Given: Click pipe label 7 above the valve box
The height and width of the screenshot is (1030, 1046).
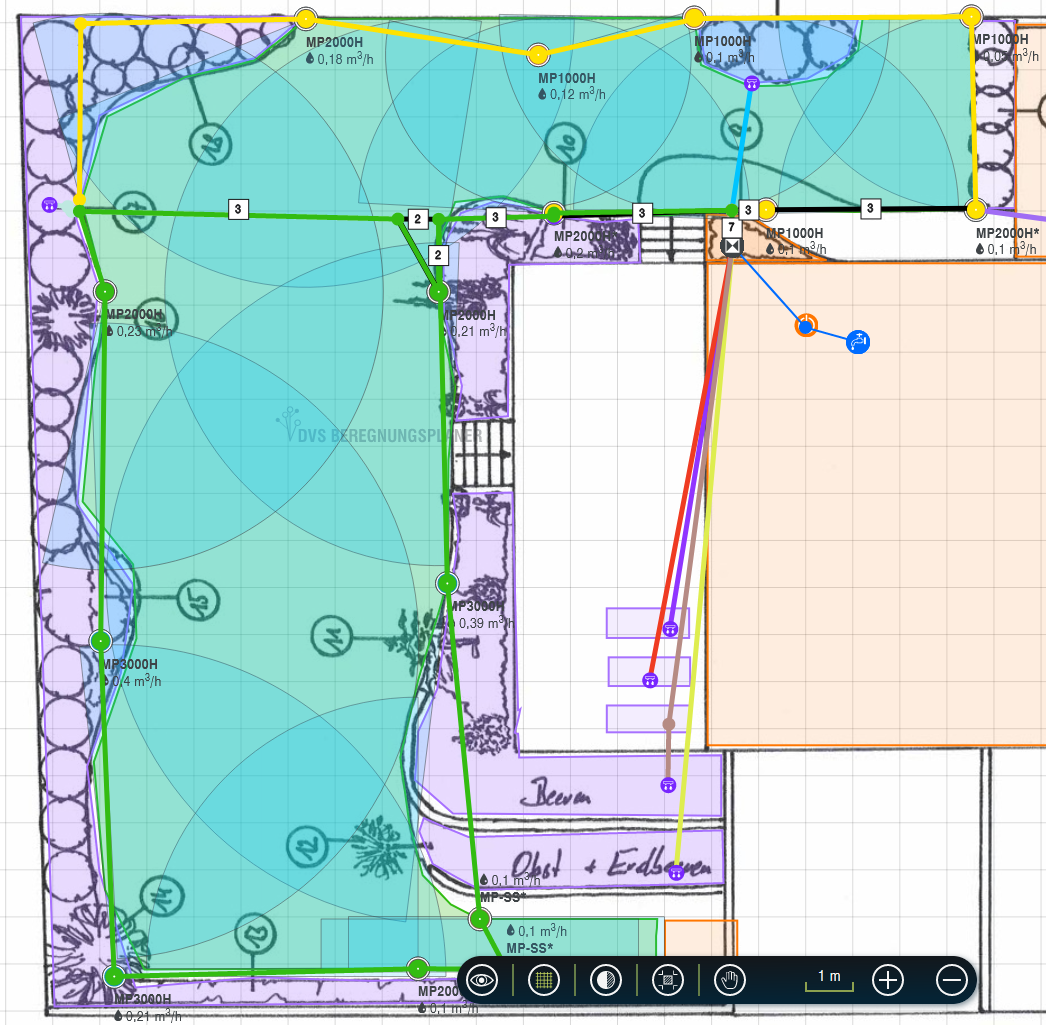Looking at the screenshot, I should pos(732,227).
